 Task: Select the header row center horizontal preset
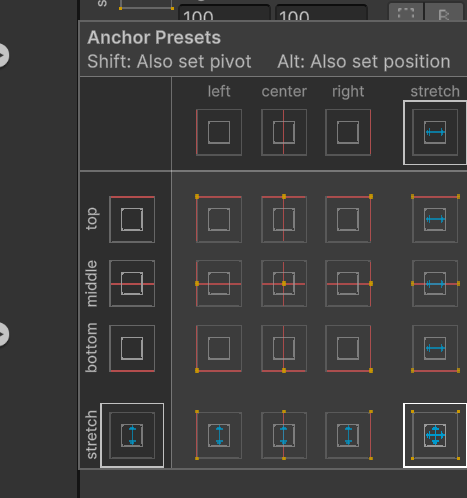click(284, 132)
